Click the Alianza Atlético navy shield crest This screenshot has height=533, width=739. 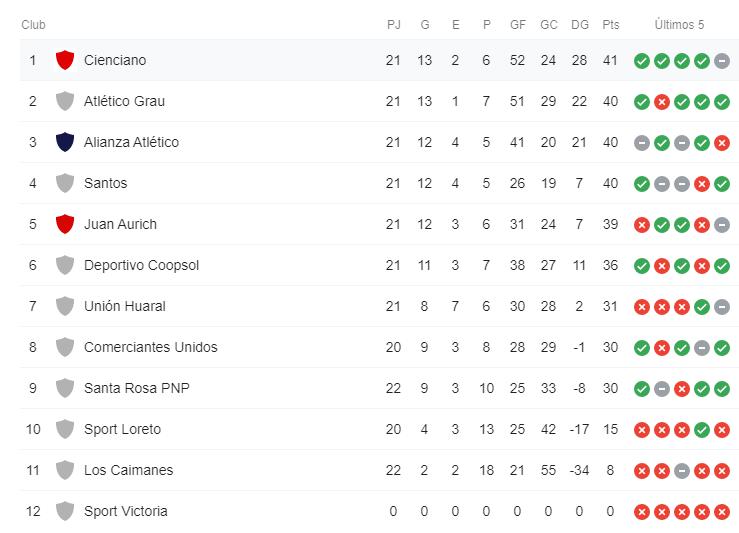65,142
